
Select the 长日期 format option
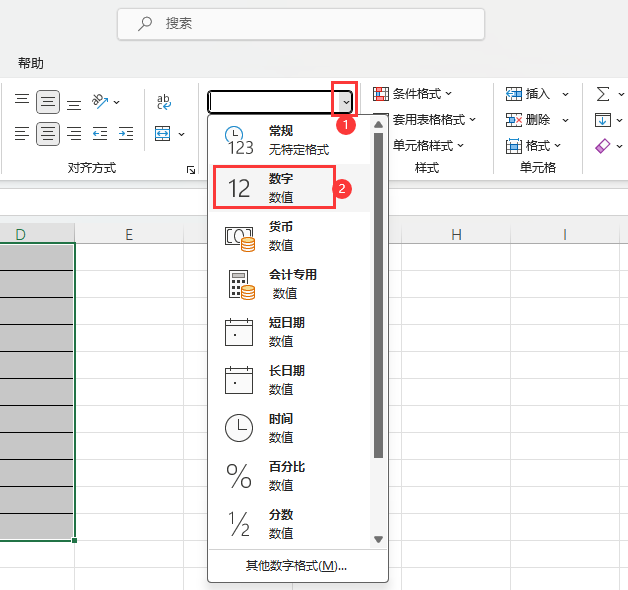[291, 380]
